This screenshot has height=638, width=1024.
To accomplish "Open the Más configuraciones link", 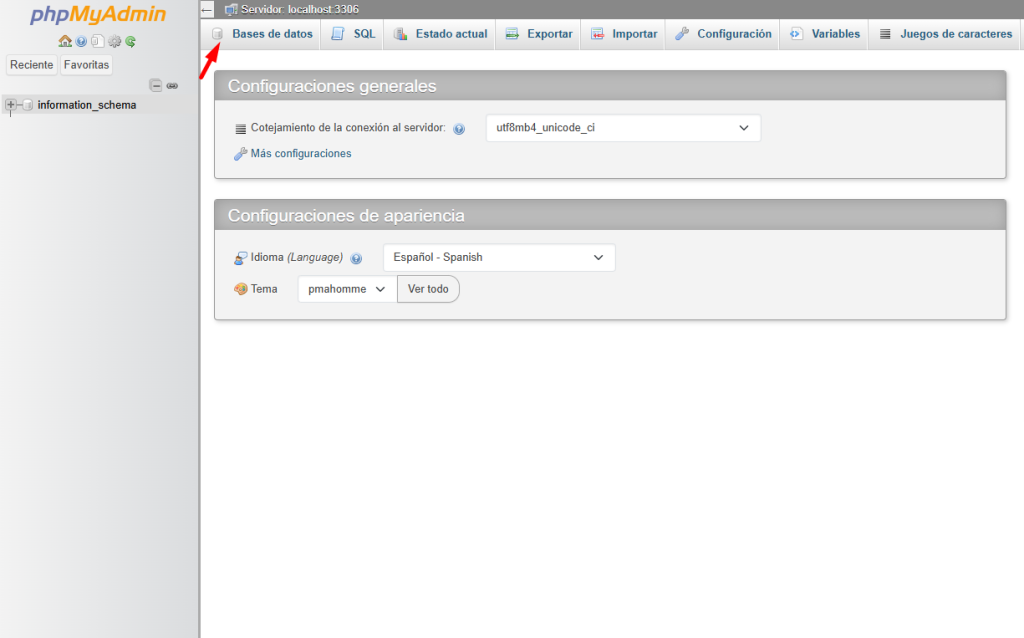I will [300, 154].
